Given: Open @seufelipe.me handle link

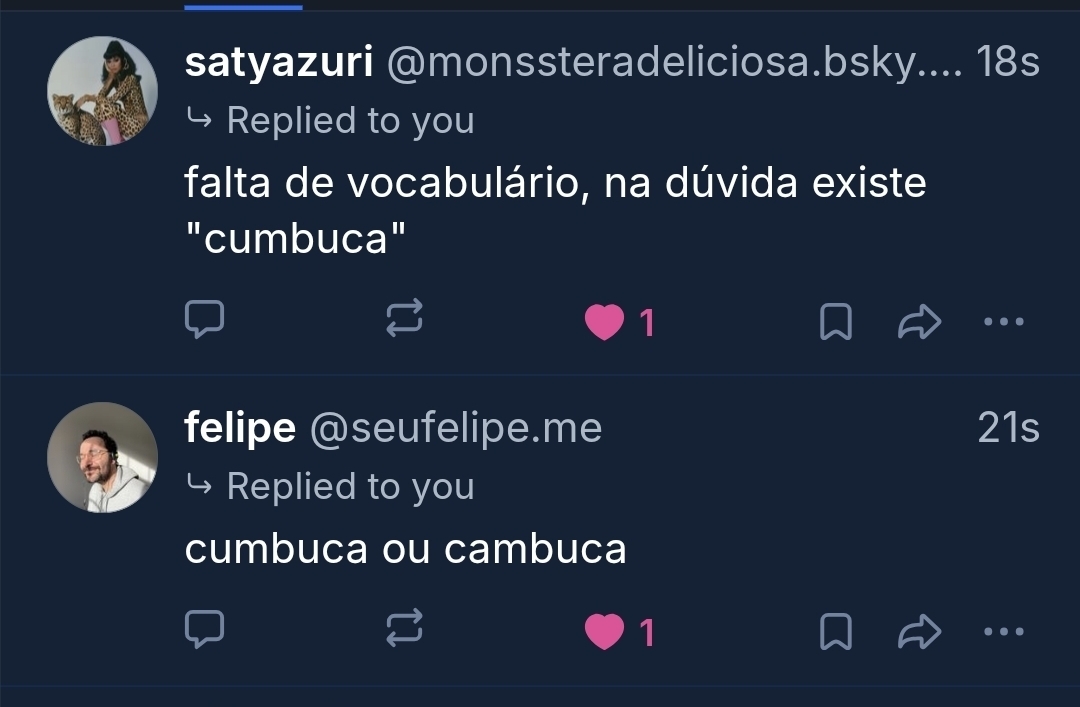Looking at the screenshot, I should [x=456, y=429].
